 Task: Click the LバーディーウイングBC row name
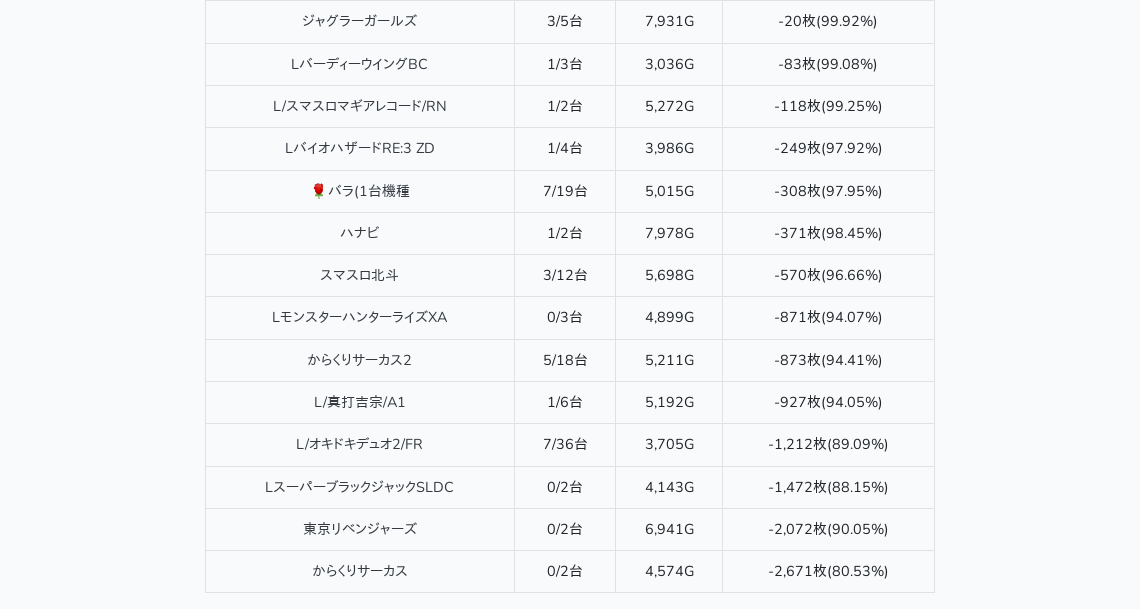coord(359,64)
